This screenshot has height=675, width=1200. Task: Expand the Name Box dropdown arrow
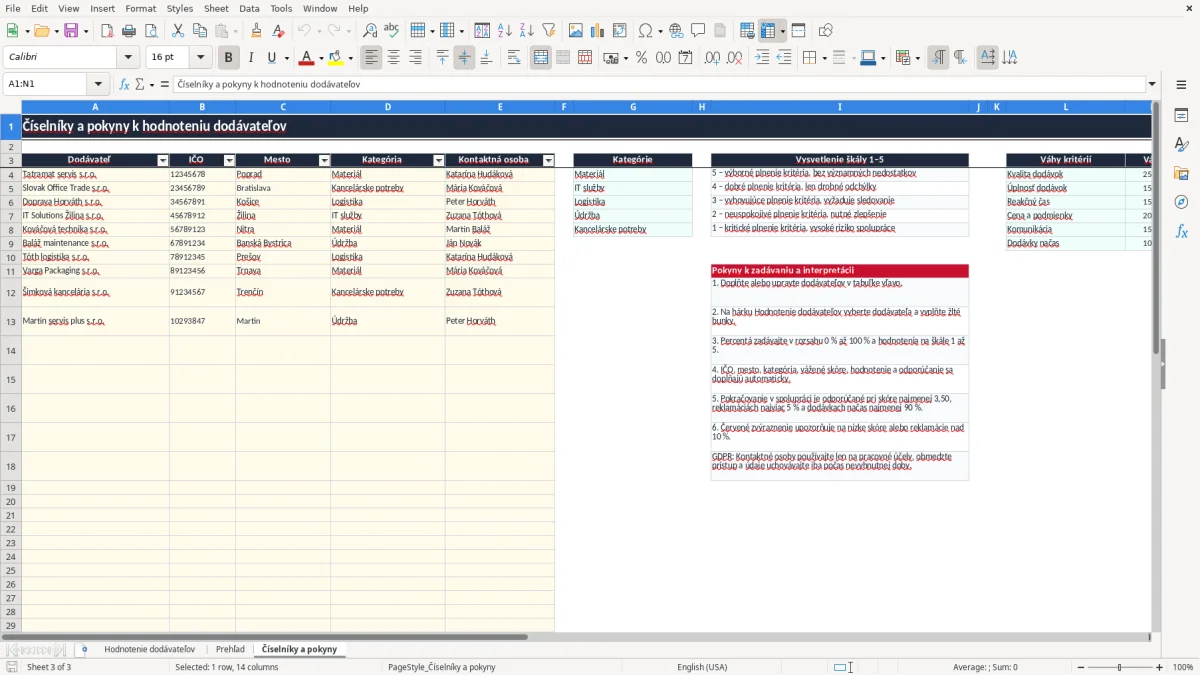[x=98, y=85]
